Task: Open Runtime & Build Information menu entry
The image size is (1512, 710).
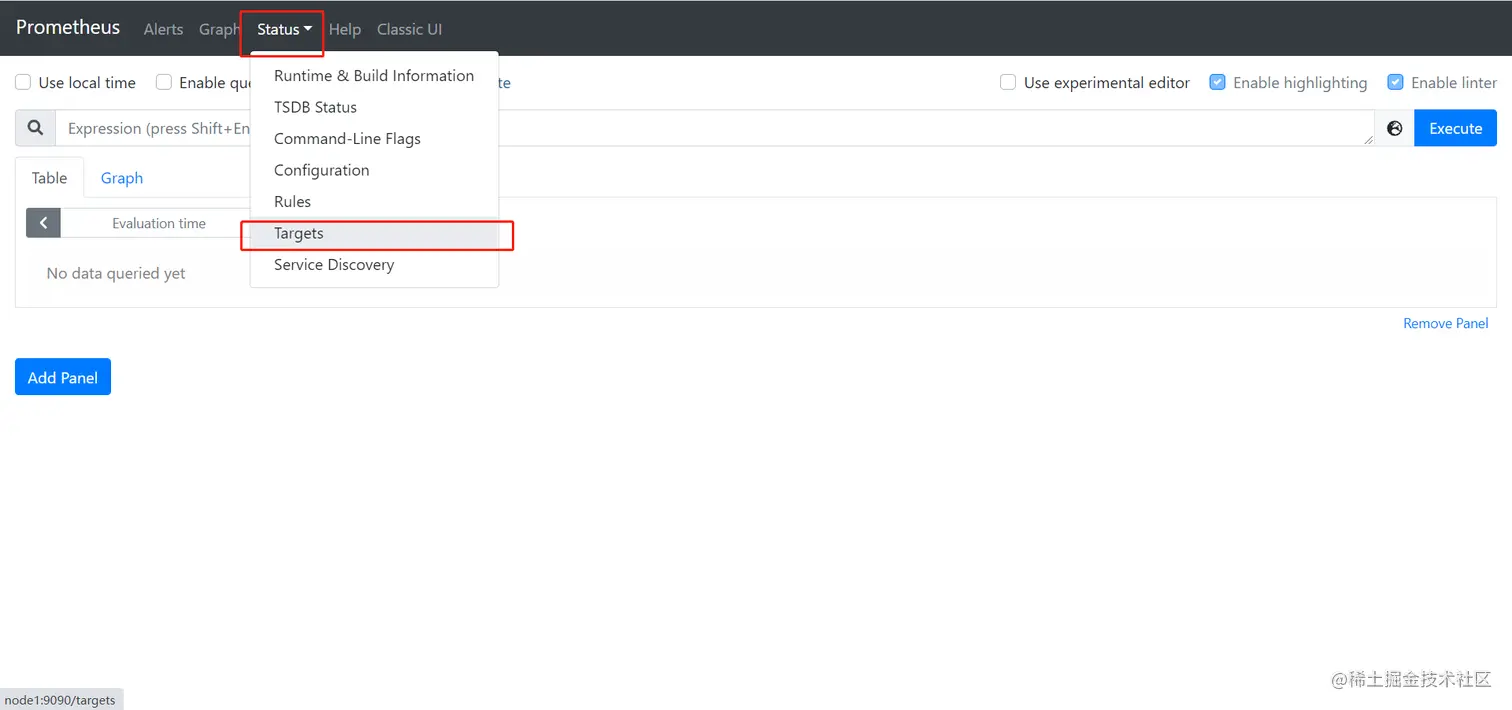Action: coord(374,76)
